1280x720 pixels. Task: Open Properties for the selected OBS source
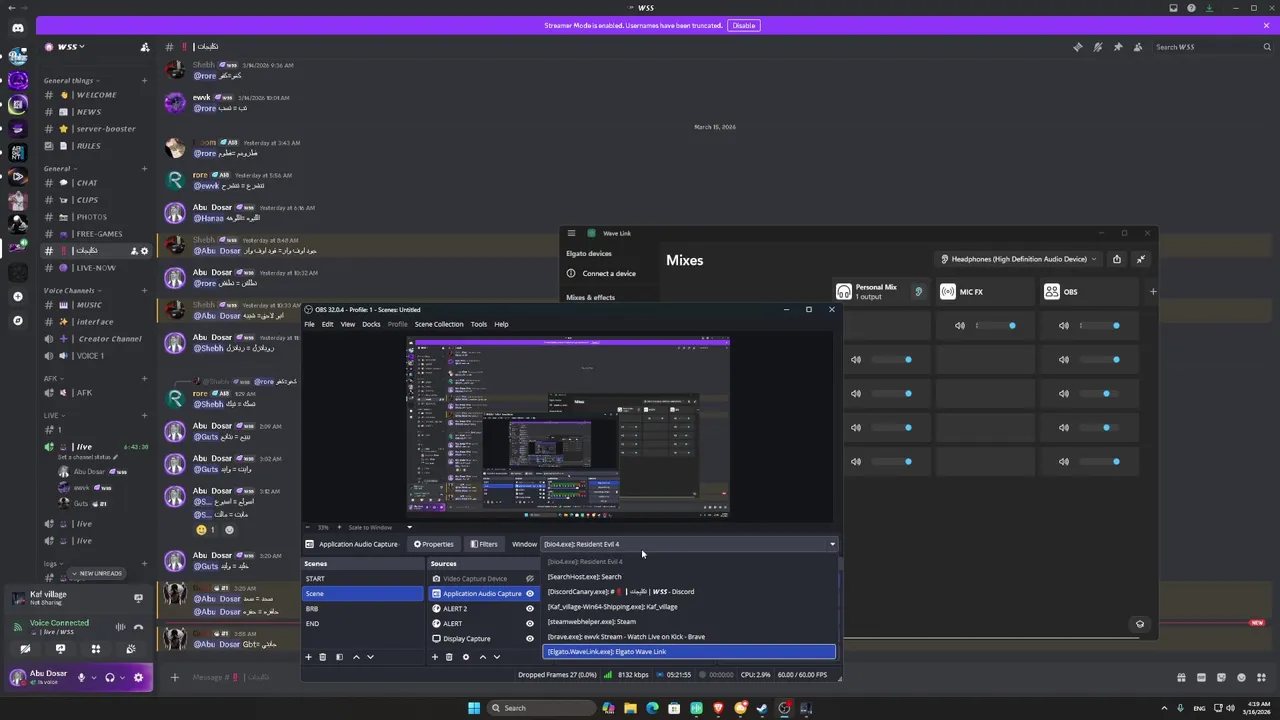click(434, 544)
